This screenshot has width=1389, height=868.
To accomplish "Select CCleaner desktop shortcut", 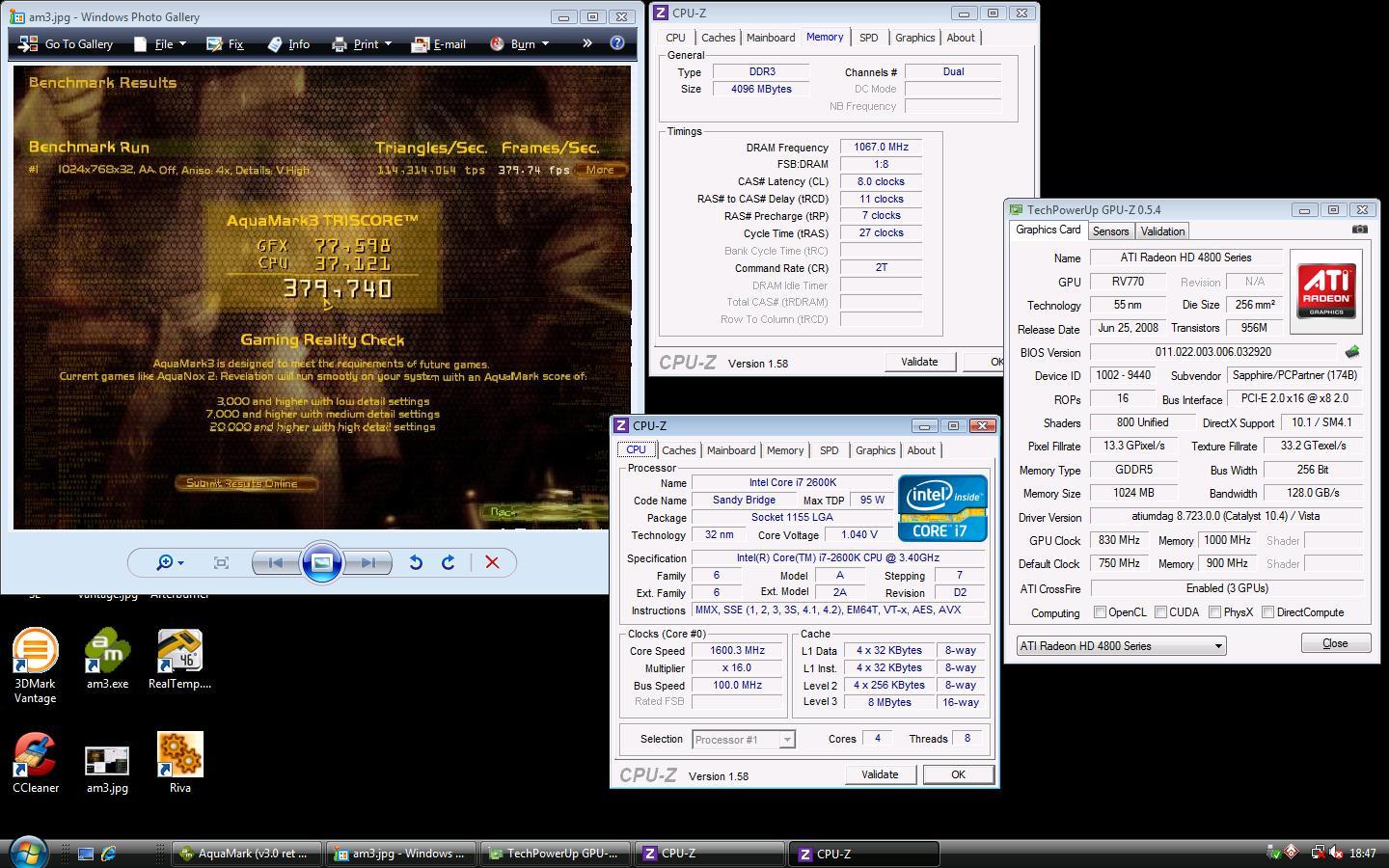I will coord(36,764).
